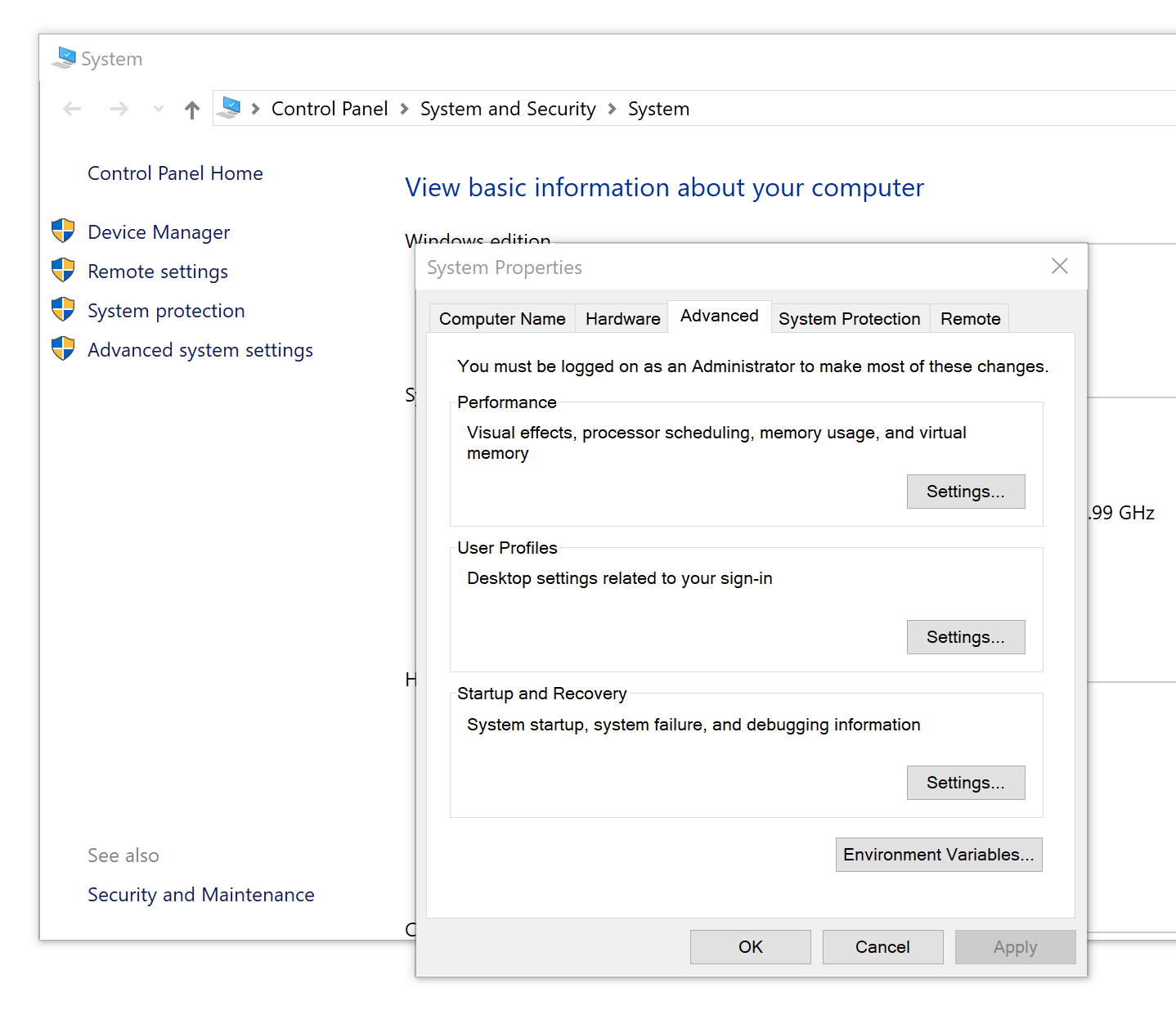Click the shield icon beside Remote settings

[63, 271]
